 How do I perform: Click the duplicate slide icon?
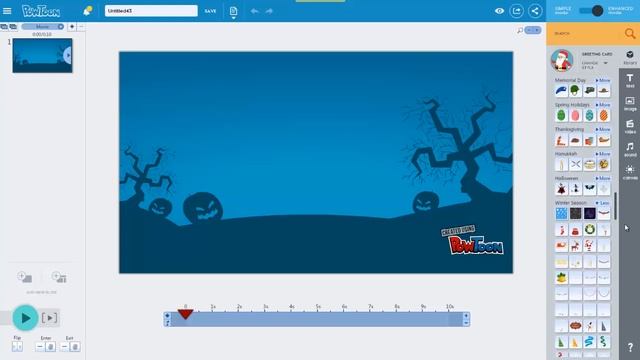tap(4, 27)
